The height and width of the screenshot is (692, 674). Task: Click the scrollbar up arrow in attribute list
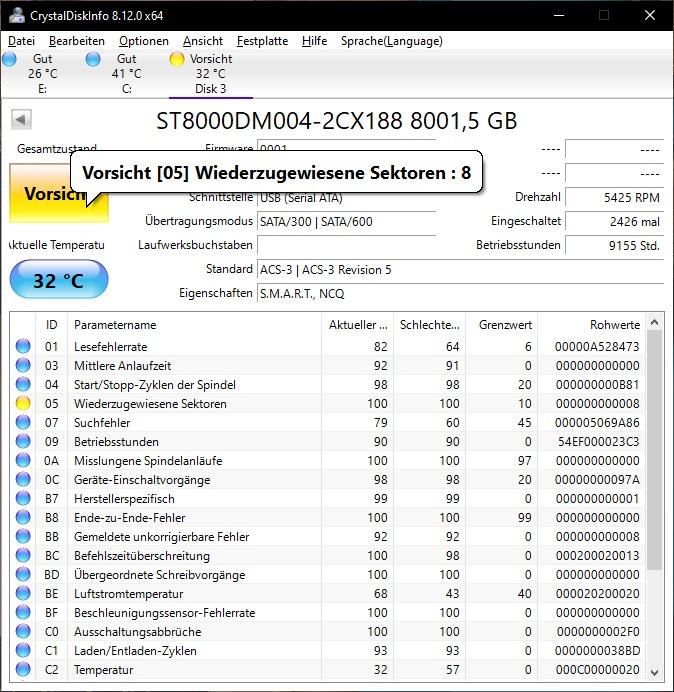[655, 323]
